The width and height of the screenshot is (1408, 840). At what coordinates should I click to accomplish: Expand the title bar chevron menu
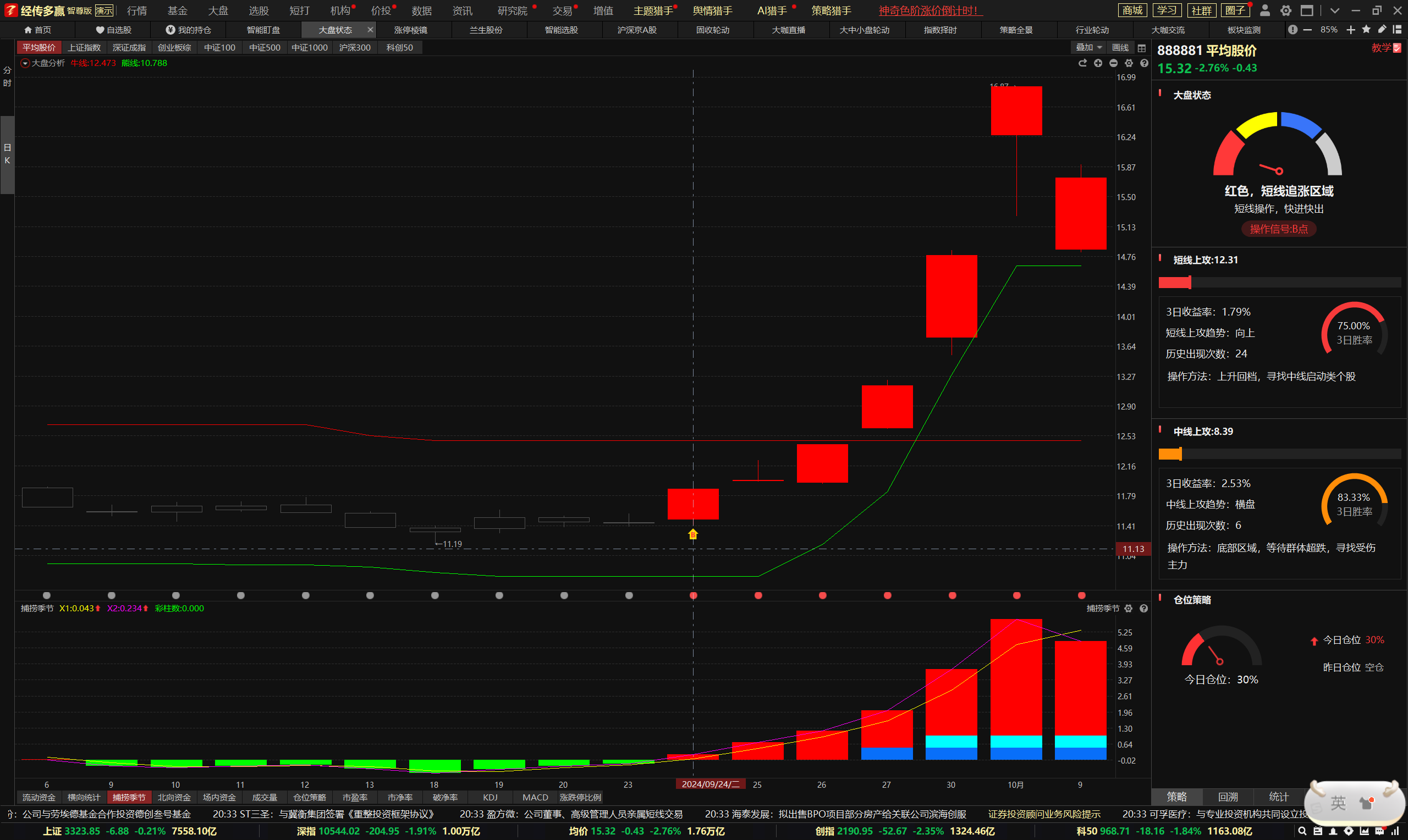pos(1334,10)
